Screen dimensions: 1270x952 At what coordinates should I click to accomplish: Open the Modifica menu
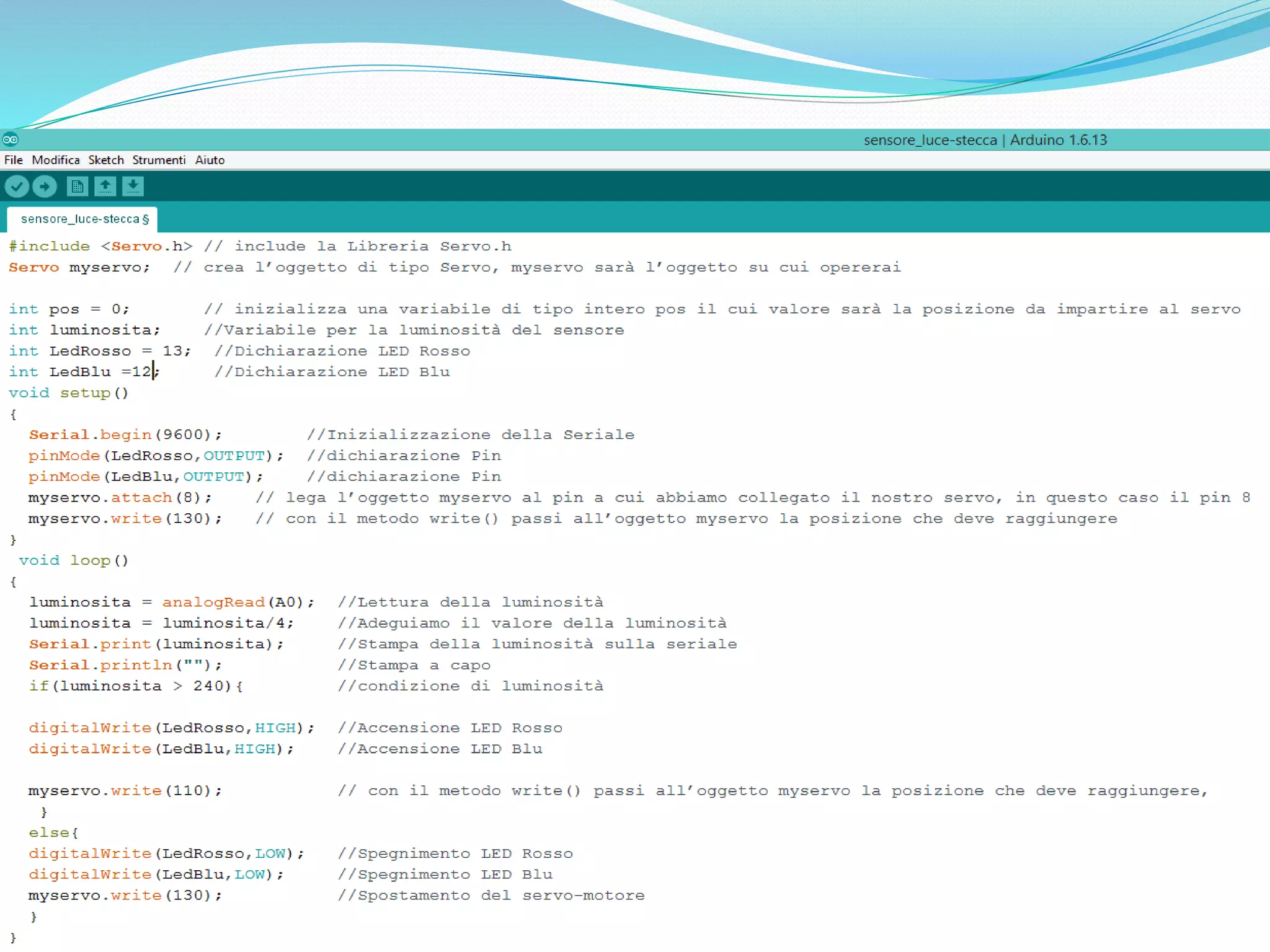click(x=56, y=160)
